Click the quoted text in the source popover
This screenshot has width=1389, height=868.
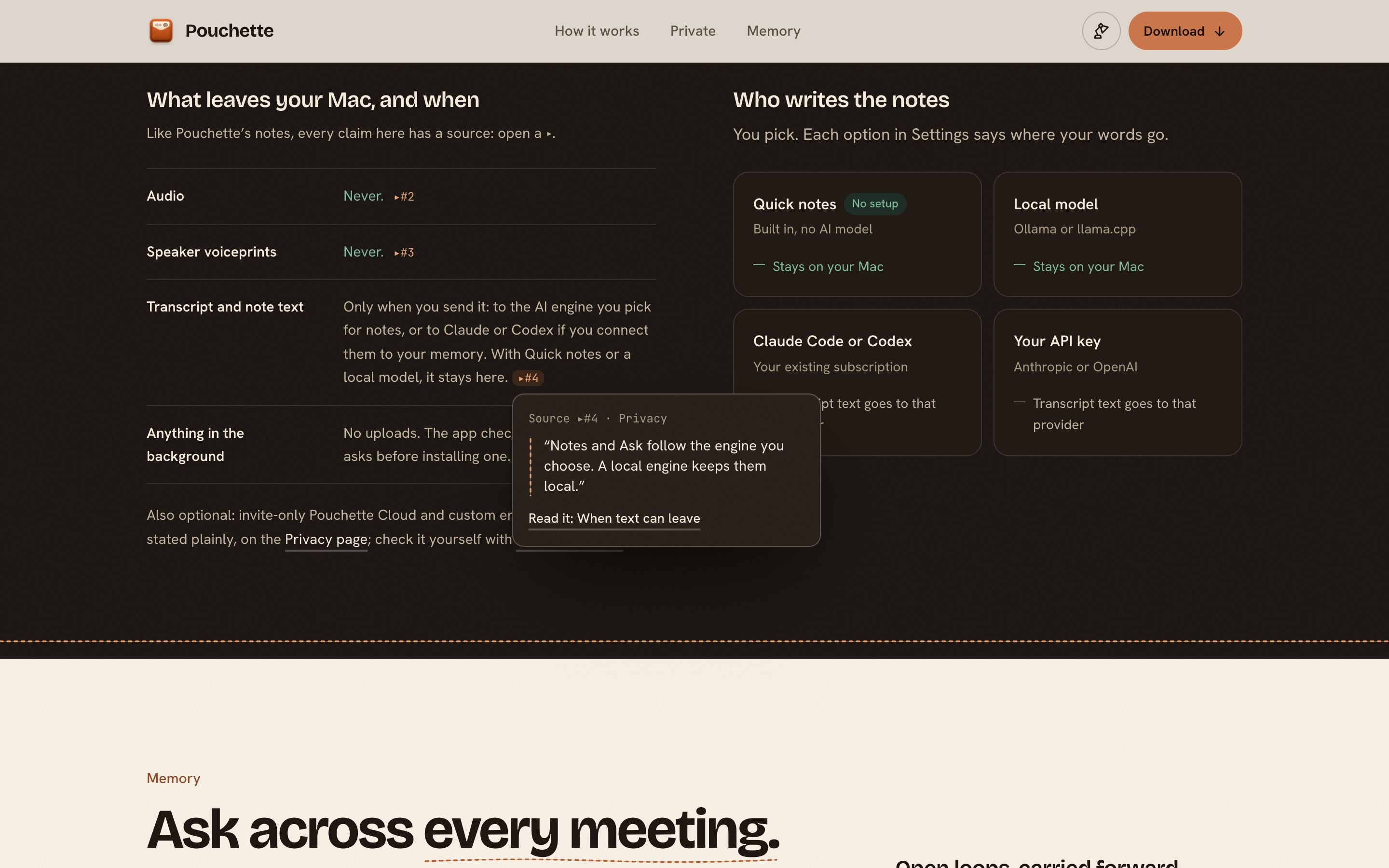pos(664,465)
